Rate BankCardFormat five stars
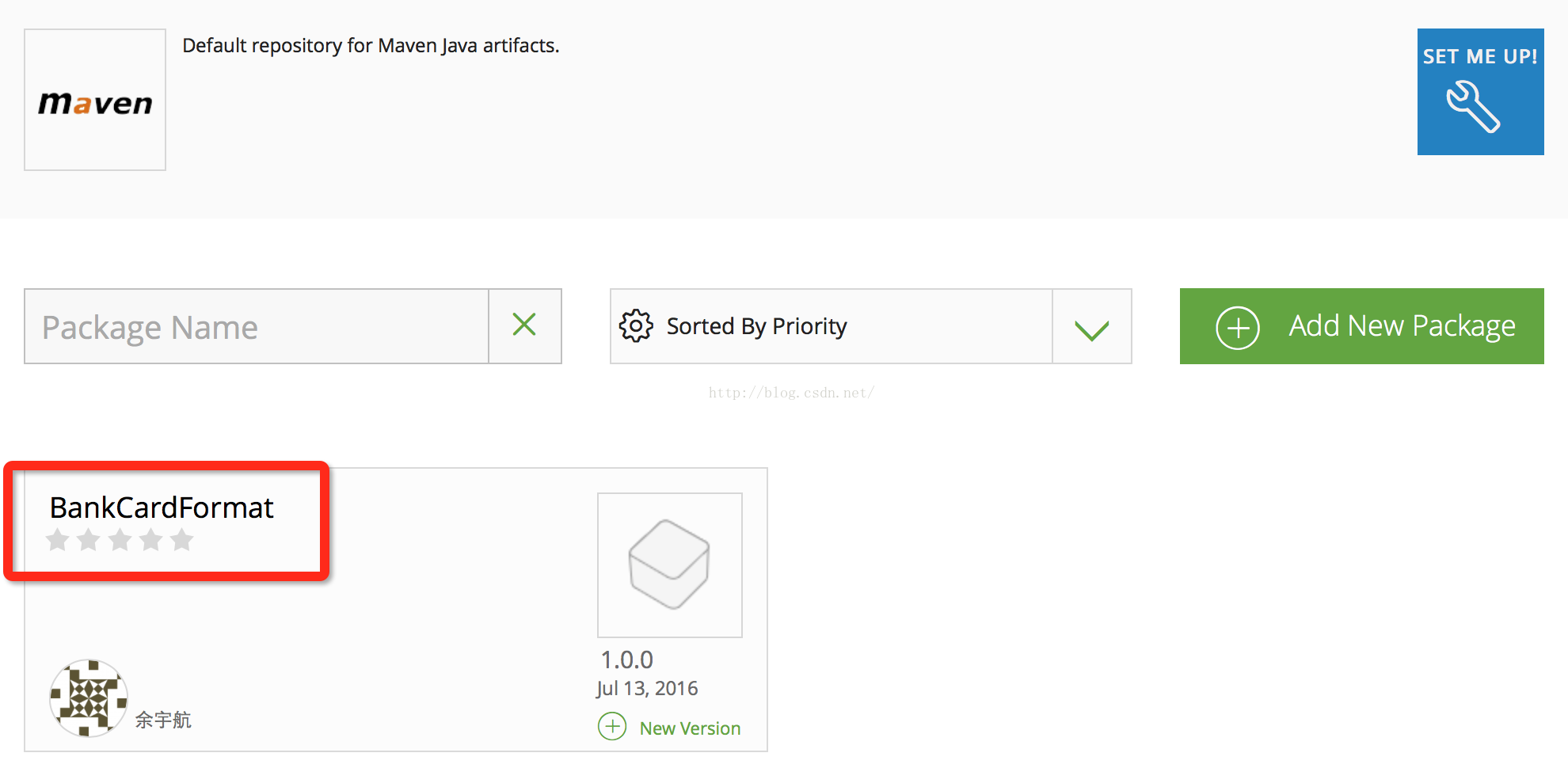Image resolution: width=1568 pixels, height=768 pixels. [x=181, y=540]
